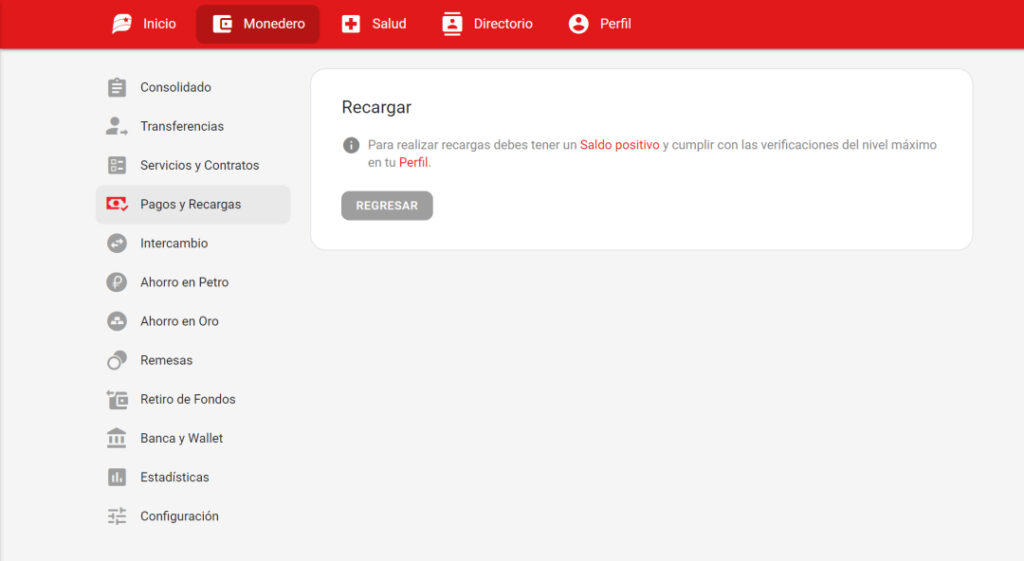Click the Consolidado clipboard icon

click(117, 88)
